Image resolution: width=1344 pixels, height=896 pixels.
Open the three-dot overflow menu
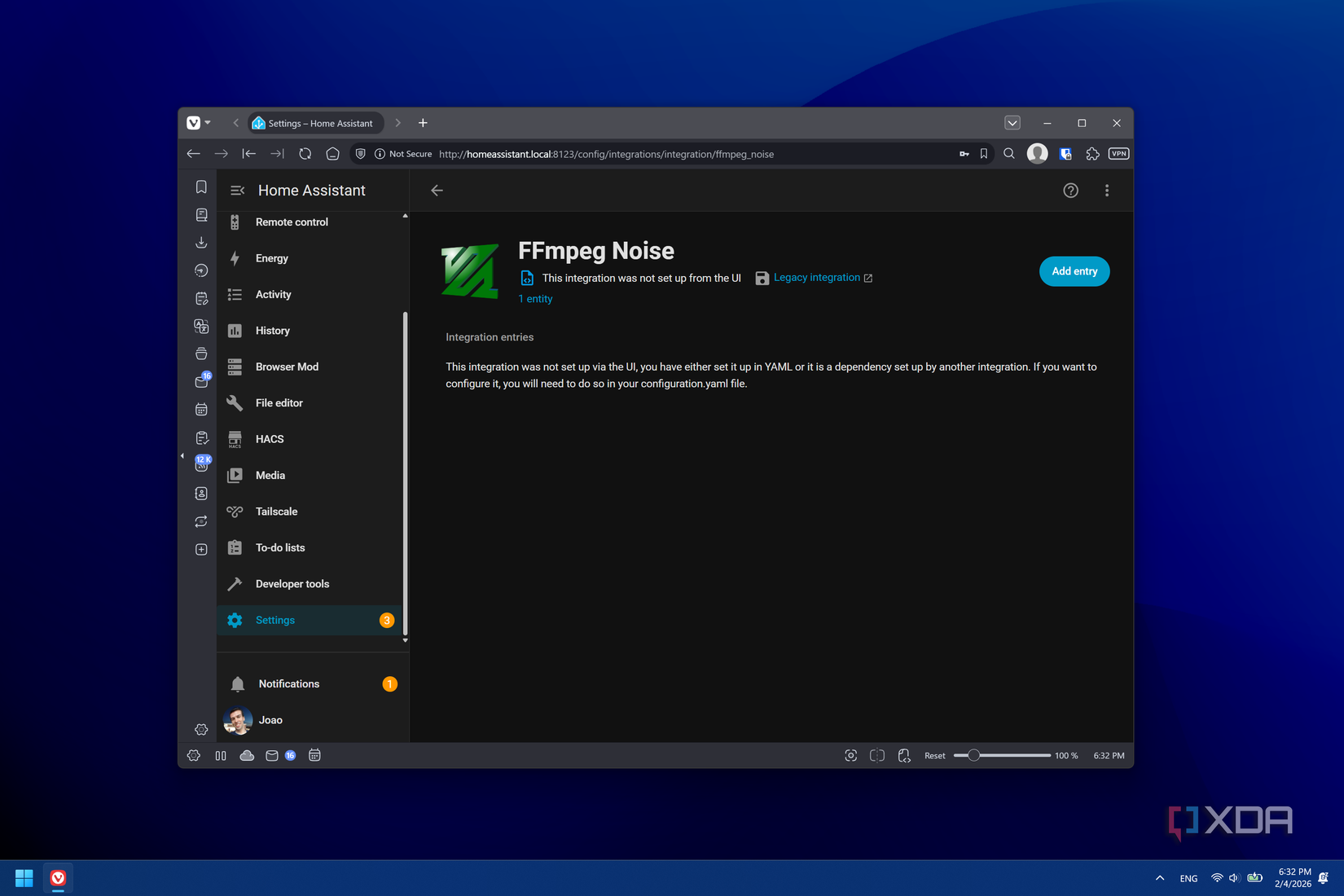(1106, 191)
